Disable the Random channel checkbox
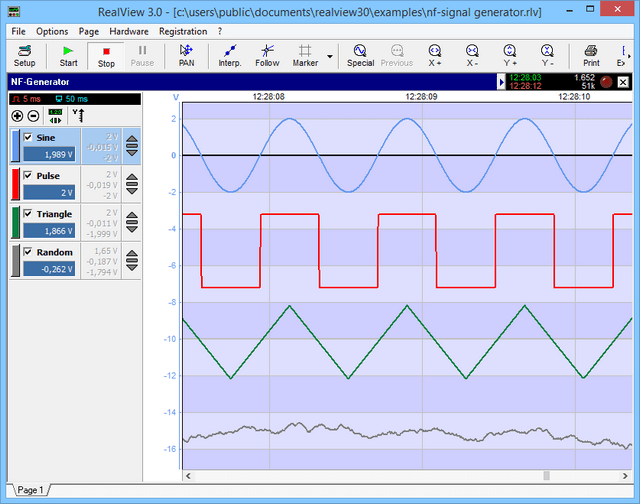 pyautogui.click(x=28, y=252)
